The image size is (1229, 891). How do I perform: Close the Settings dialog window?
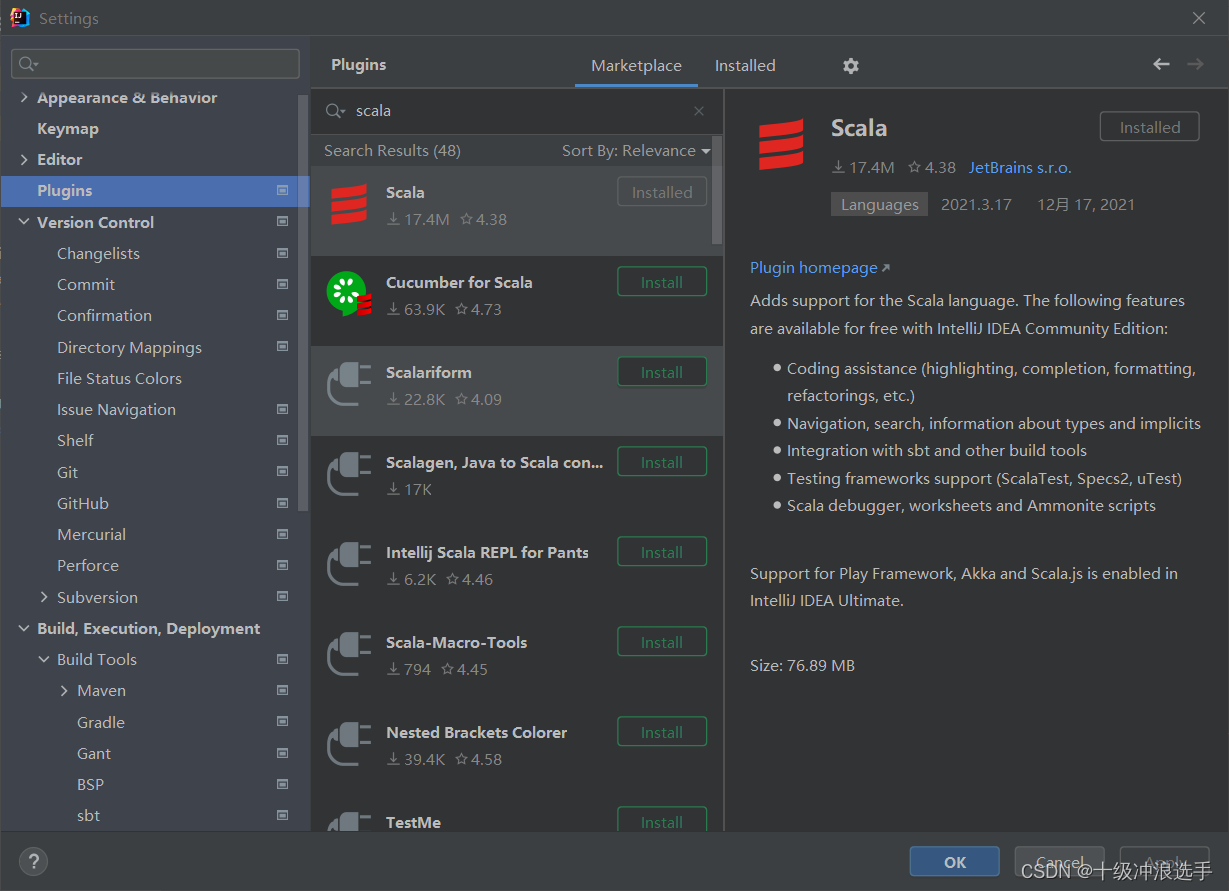1199,18
